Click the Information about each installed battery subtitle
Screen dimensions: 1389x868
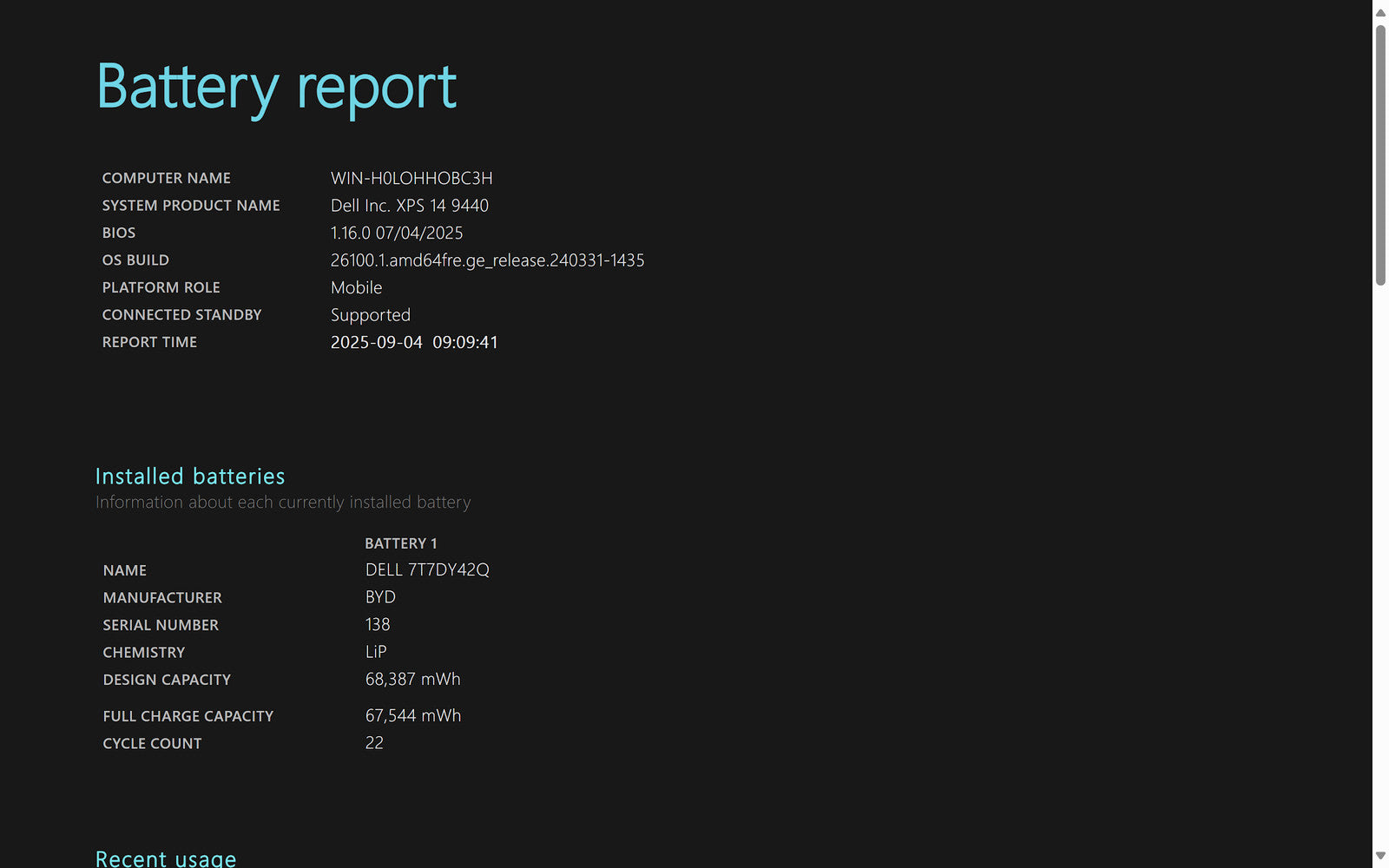pos(283,503)
